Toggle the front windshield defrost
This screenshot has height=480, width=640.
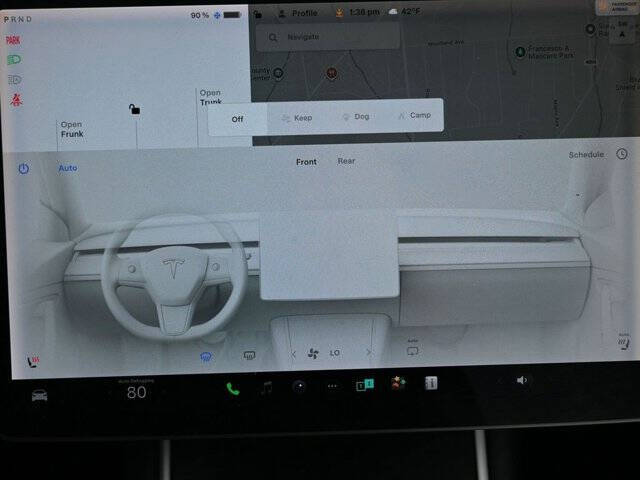click(206, 357)
